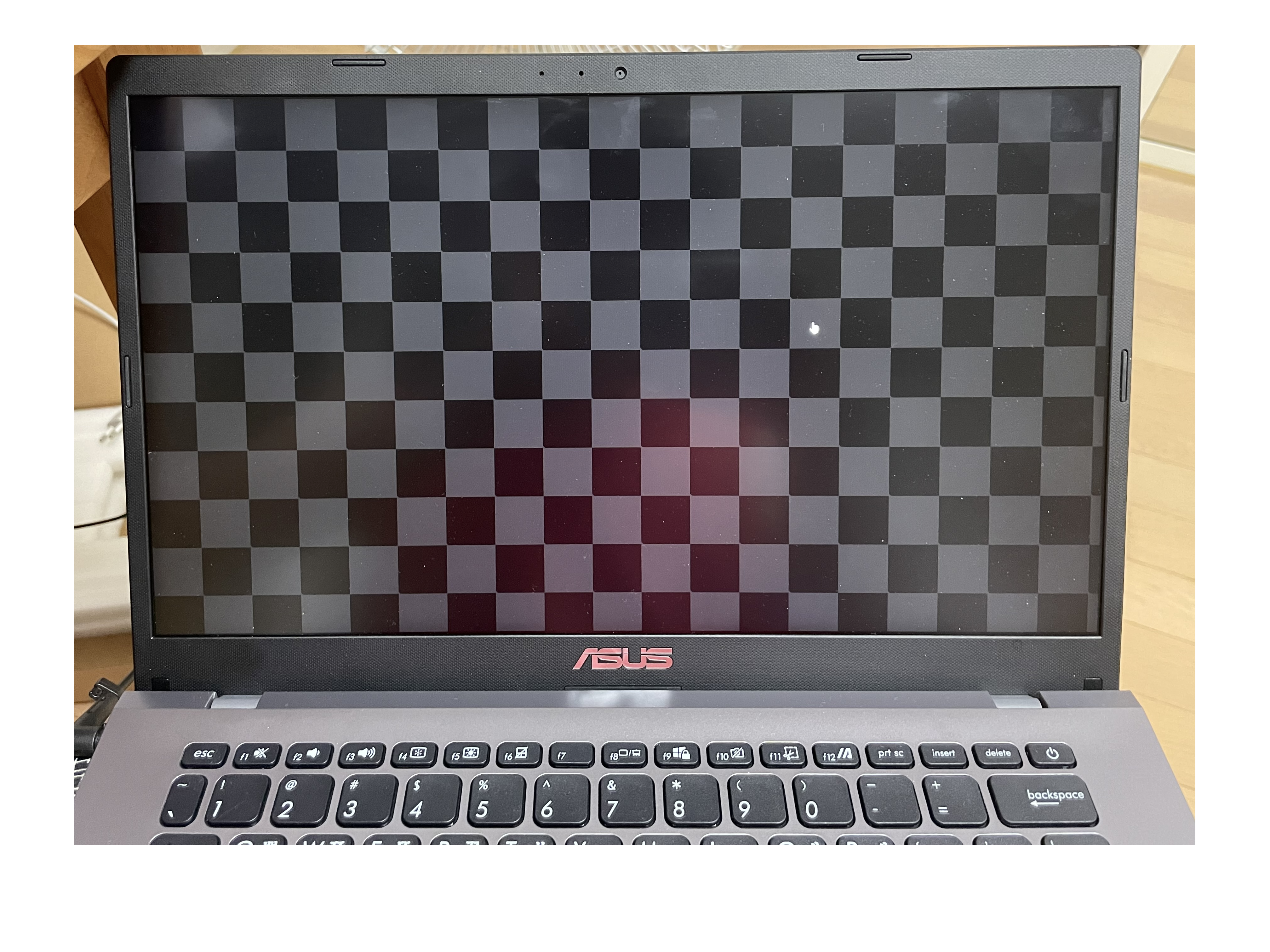1270x952 pixels.
Task: Tap the f9 Windows lock key
Action: coord(677,755)
